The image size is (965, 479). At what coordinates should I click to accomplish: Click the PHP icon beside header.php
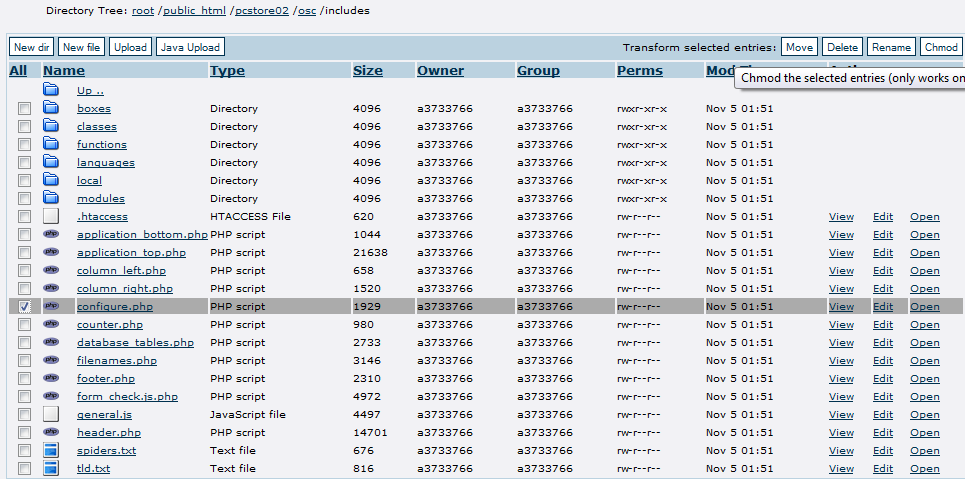pos(51,432)
